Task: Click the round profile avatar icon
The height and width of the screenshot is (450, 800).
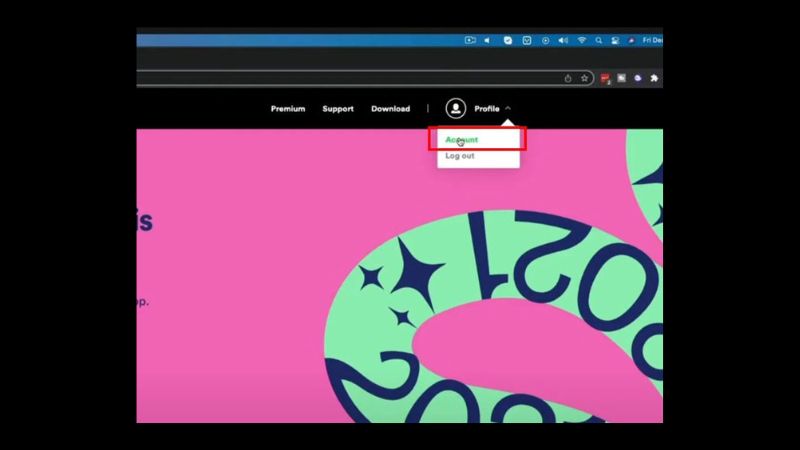Action: (456, 109)
